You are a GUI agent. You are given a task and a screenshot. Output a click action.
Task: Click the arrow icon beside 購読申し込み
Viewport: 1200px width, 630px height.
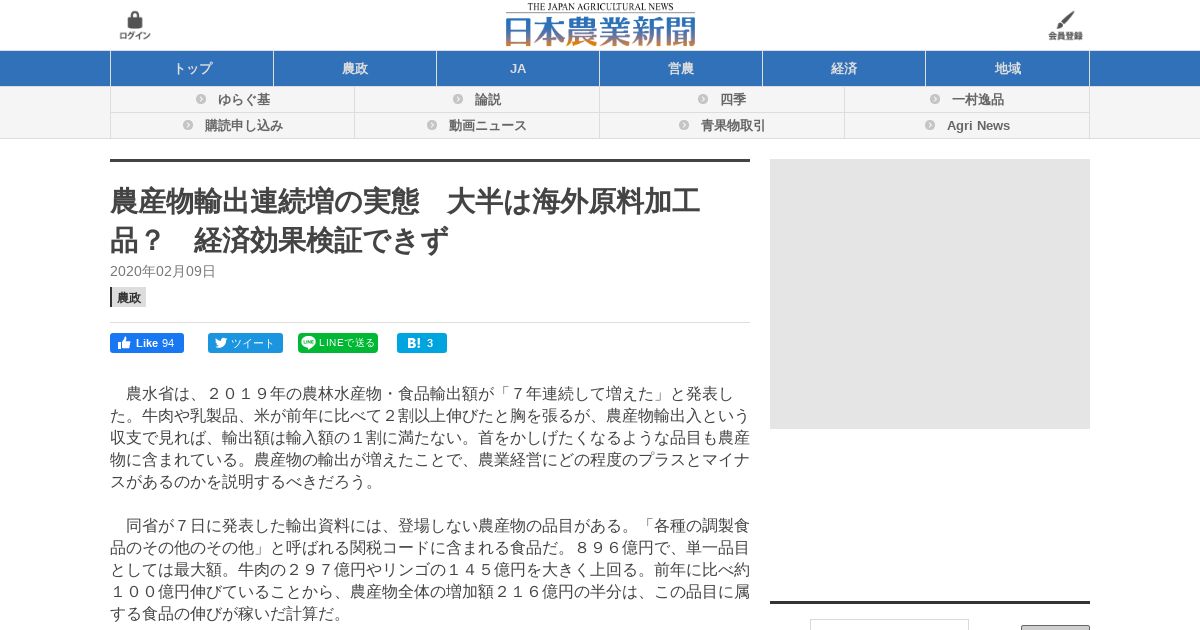[188, 125]
